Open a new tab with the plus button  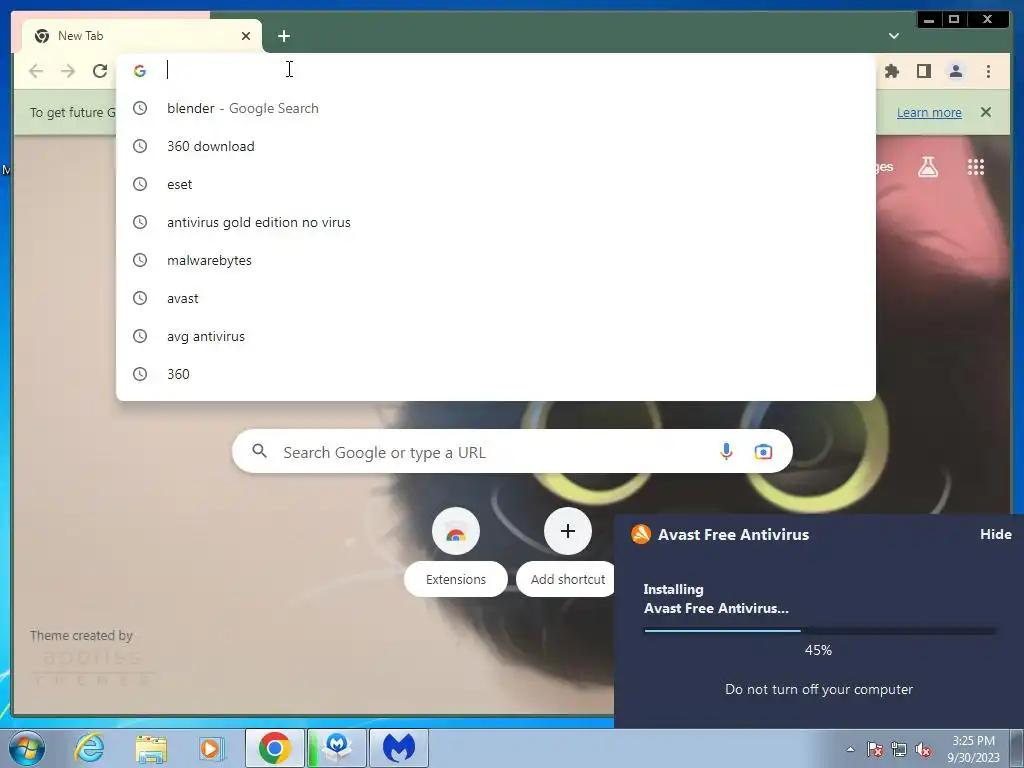(283, 36)
